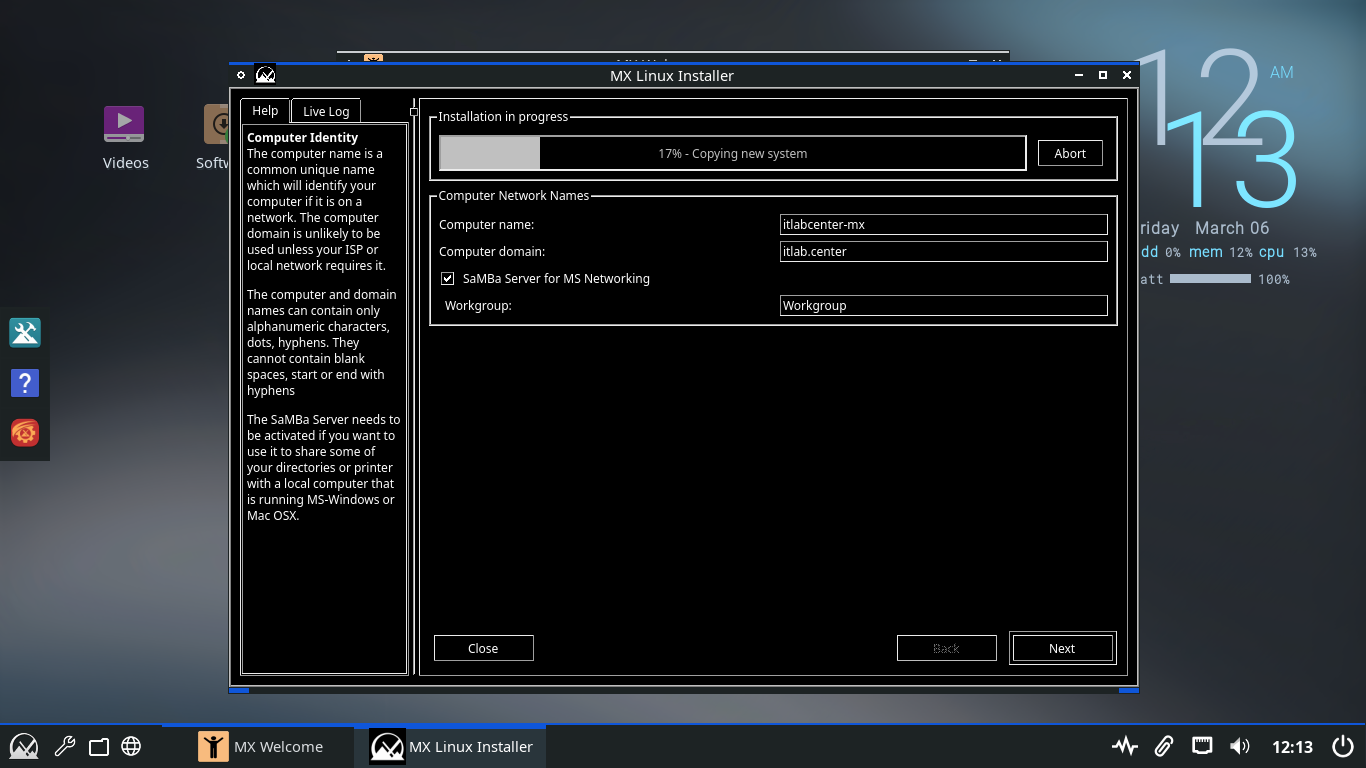Screen dimensions: 1366x768
Task: Click the red icon in side dock
Action: click(24, 433)
